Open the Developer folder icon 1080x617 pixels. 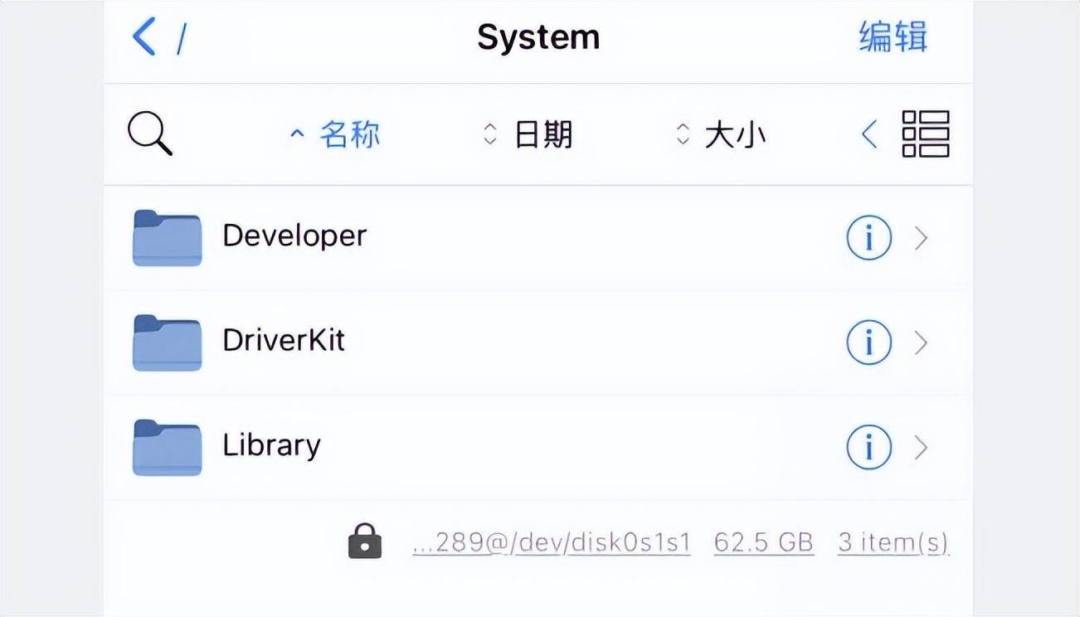pyautogui.click(x=167, y=238)
